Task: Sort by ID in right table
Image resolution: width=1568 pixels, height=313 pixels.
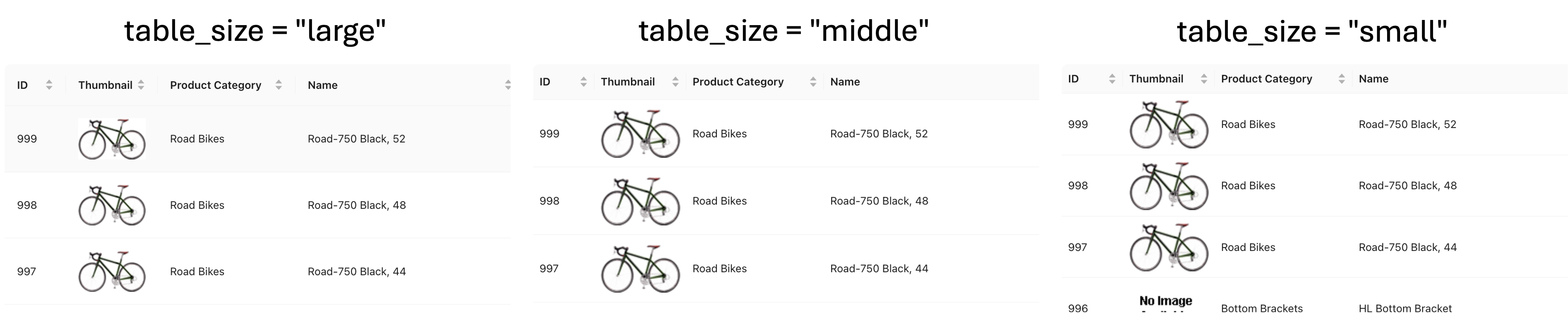Action: (1112, 79)
